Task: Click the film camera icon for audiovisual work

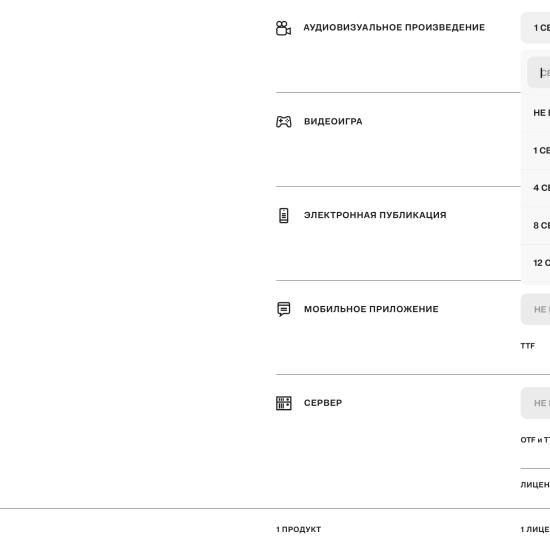Action: [283, 28]
